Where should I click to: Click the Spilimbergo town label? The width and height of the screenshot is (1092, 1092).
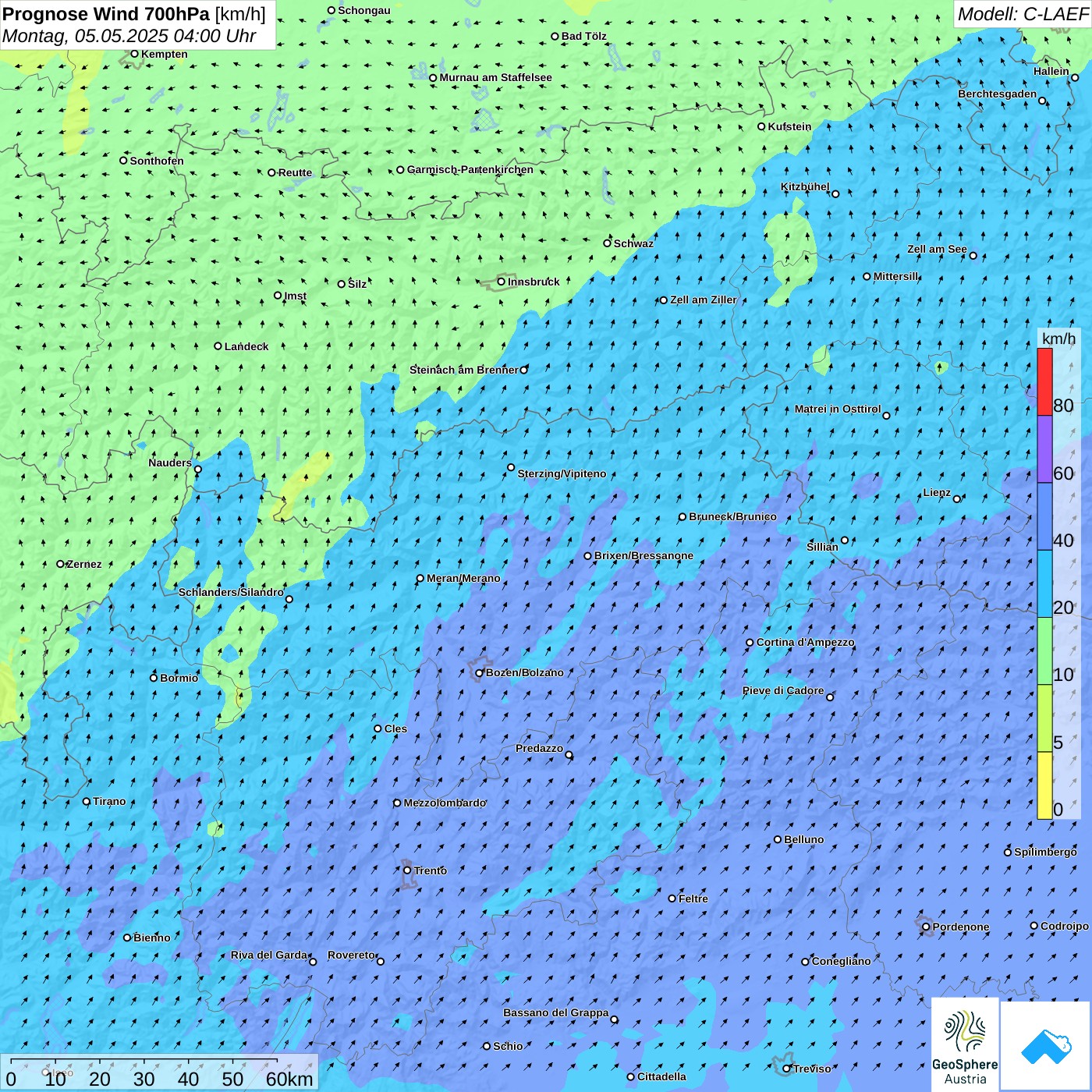click(1045, 852)
